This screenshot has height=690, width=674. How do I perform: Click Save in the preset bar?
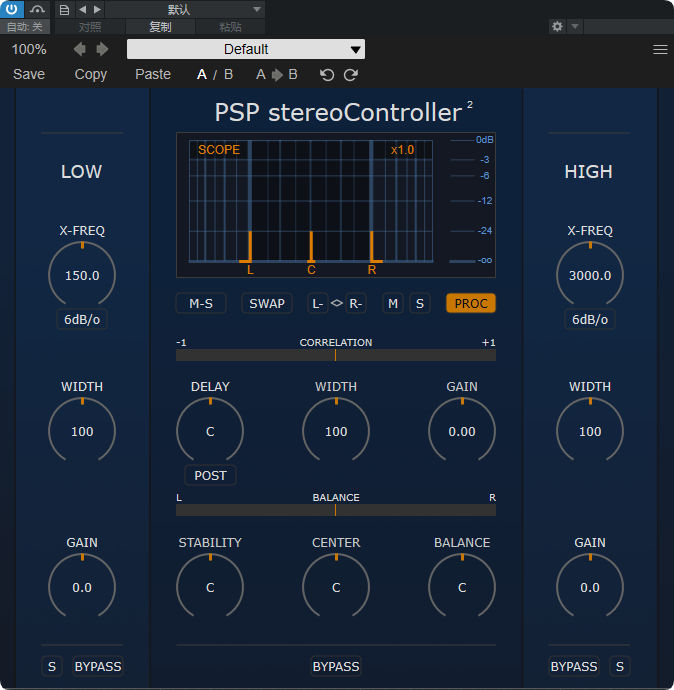click(29, 74)
